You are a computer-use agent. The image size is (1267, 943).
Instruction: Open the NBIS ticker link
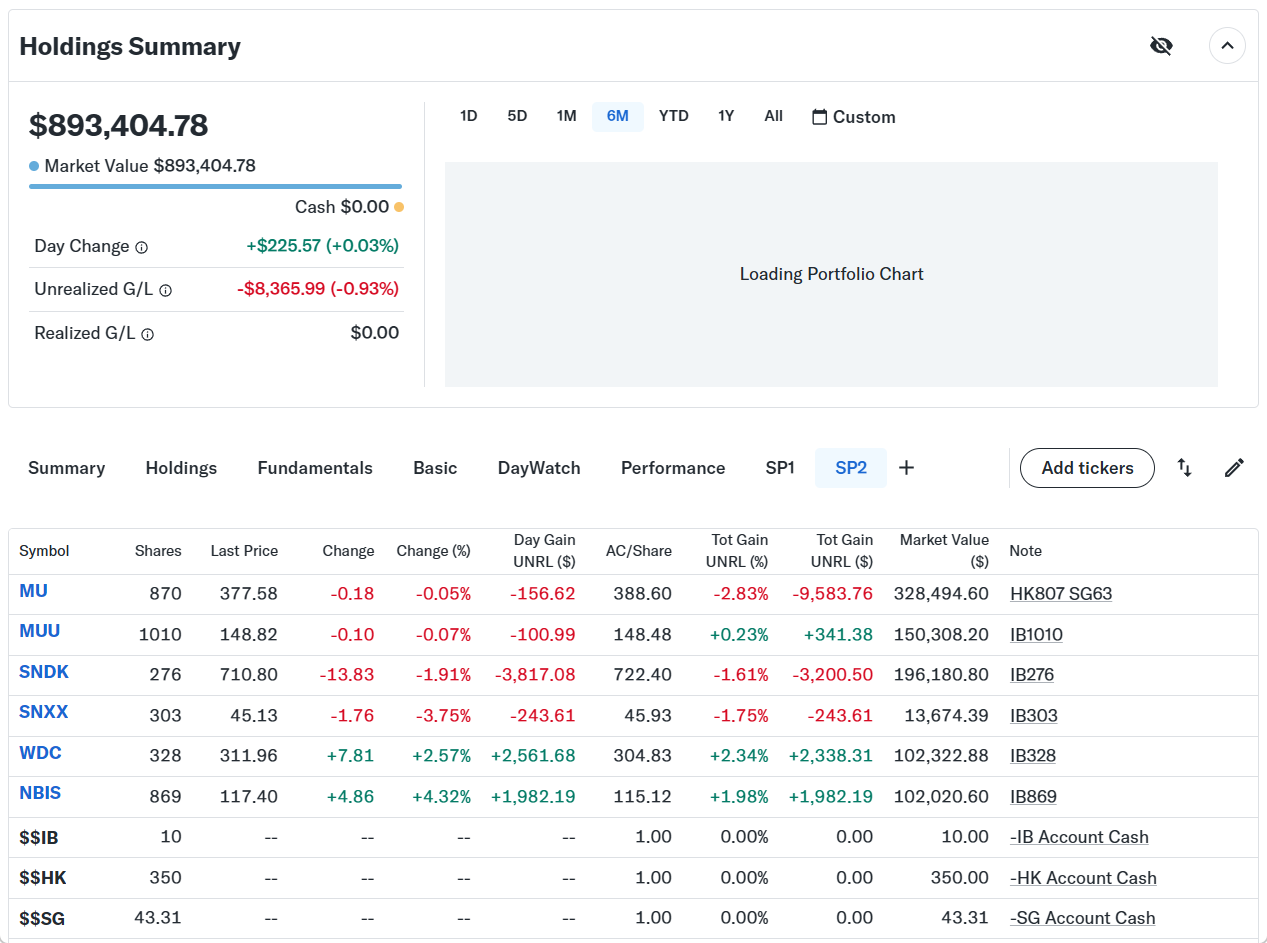40,793
